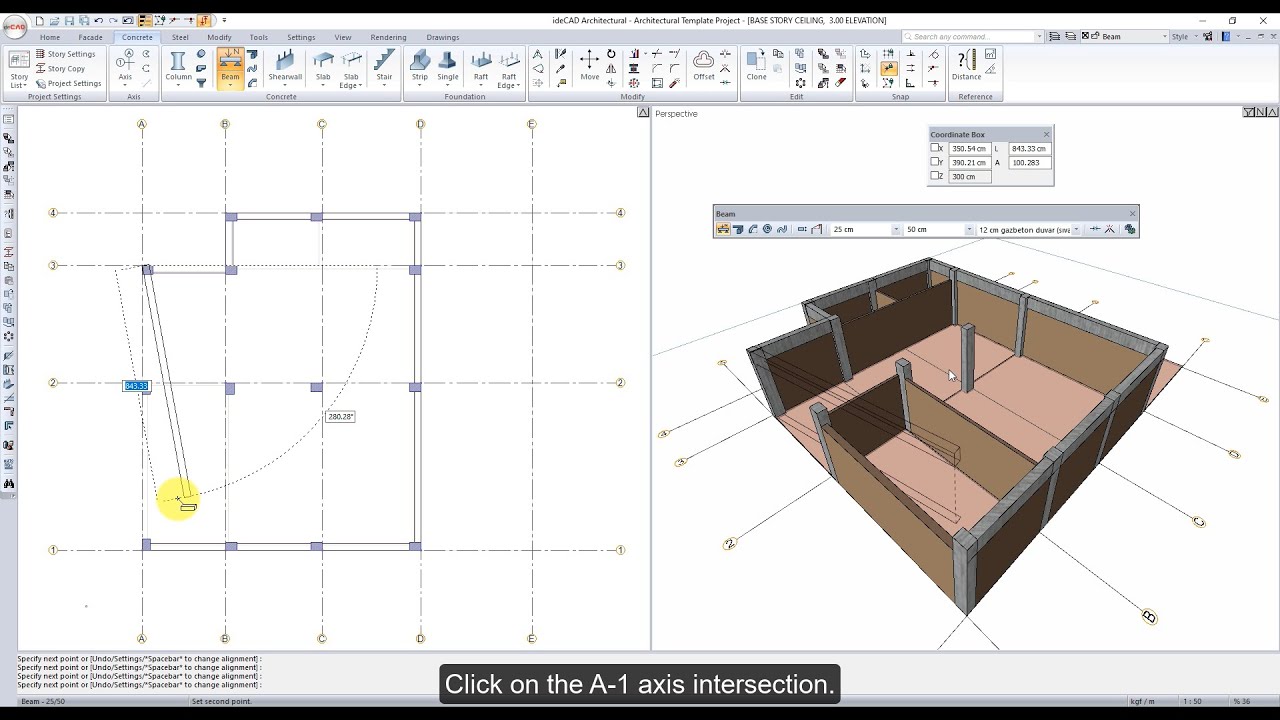This screenshot has height=720, width=1280.
Task: Click the Open file icon in quick access
Action: click(x=54, y=20)
